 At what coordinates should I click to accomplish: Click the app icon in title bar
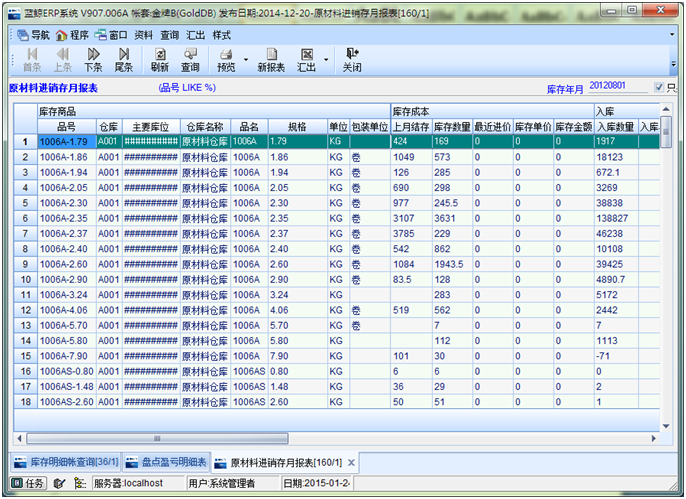(15, 13)
